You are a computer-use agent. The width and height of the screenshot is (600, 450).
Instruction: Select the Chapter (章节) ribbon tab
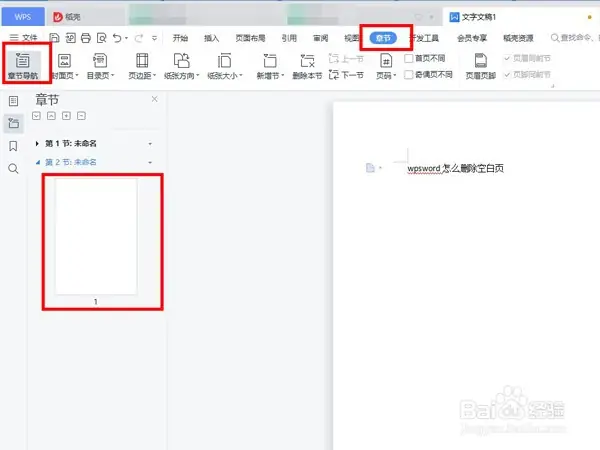point(383,38)
